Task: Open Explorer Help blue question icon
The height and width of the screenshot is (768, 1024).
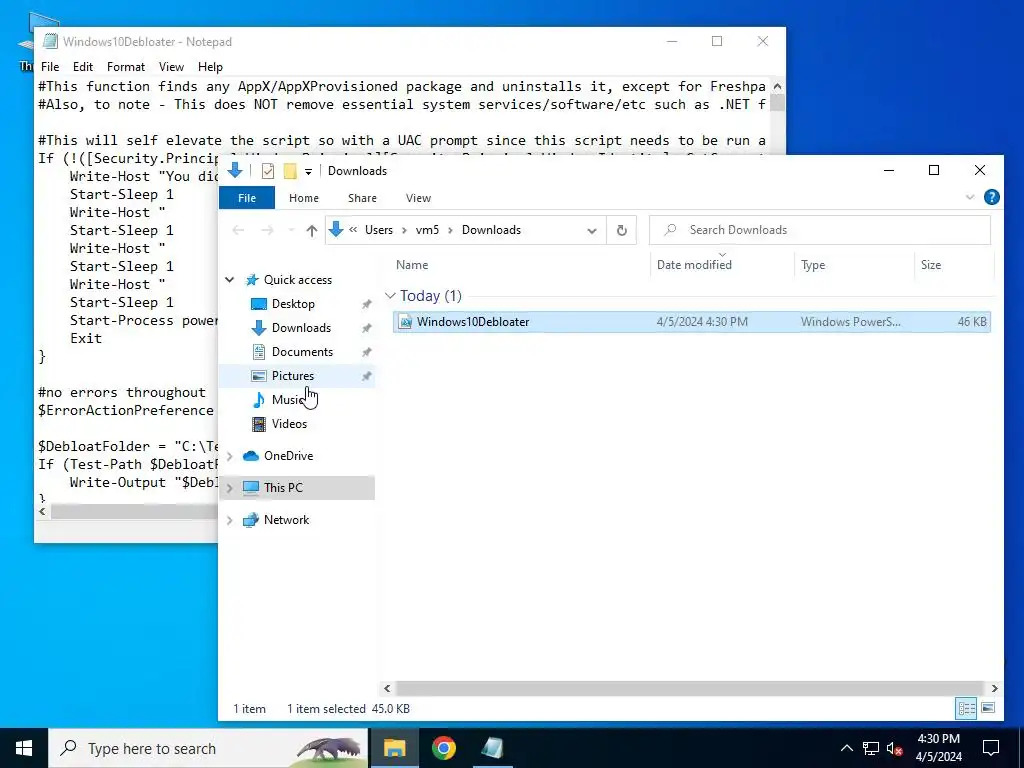Action: (x=991, y=197)
